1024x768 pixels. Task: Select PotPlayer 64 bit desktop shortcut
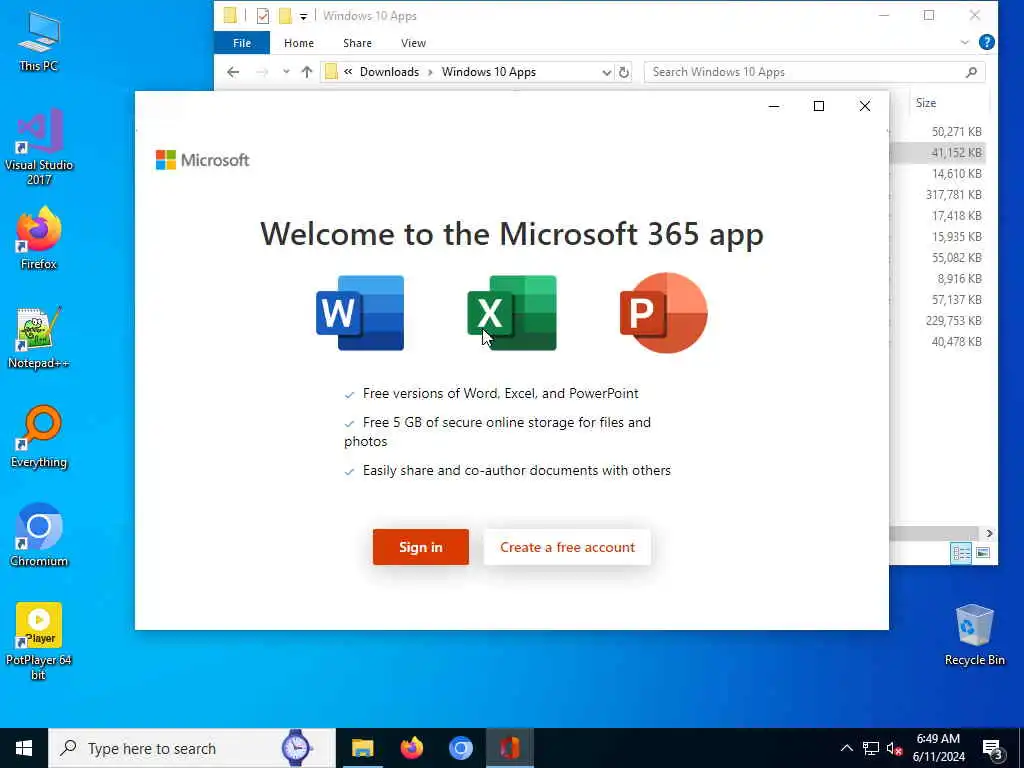point(39,641)
